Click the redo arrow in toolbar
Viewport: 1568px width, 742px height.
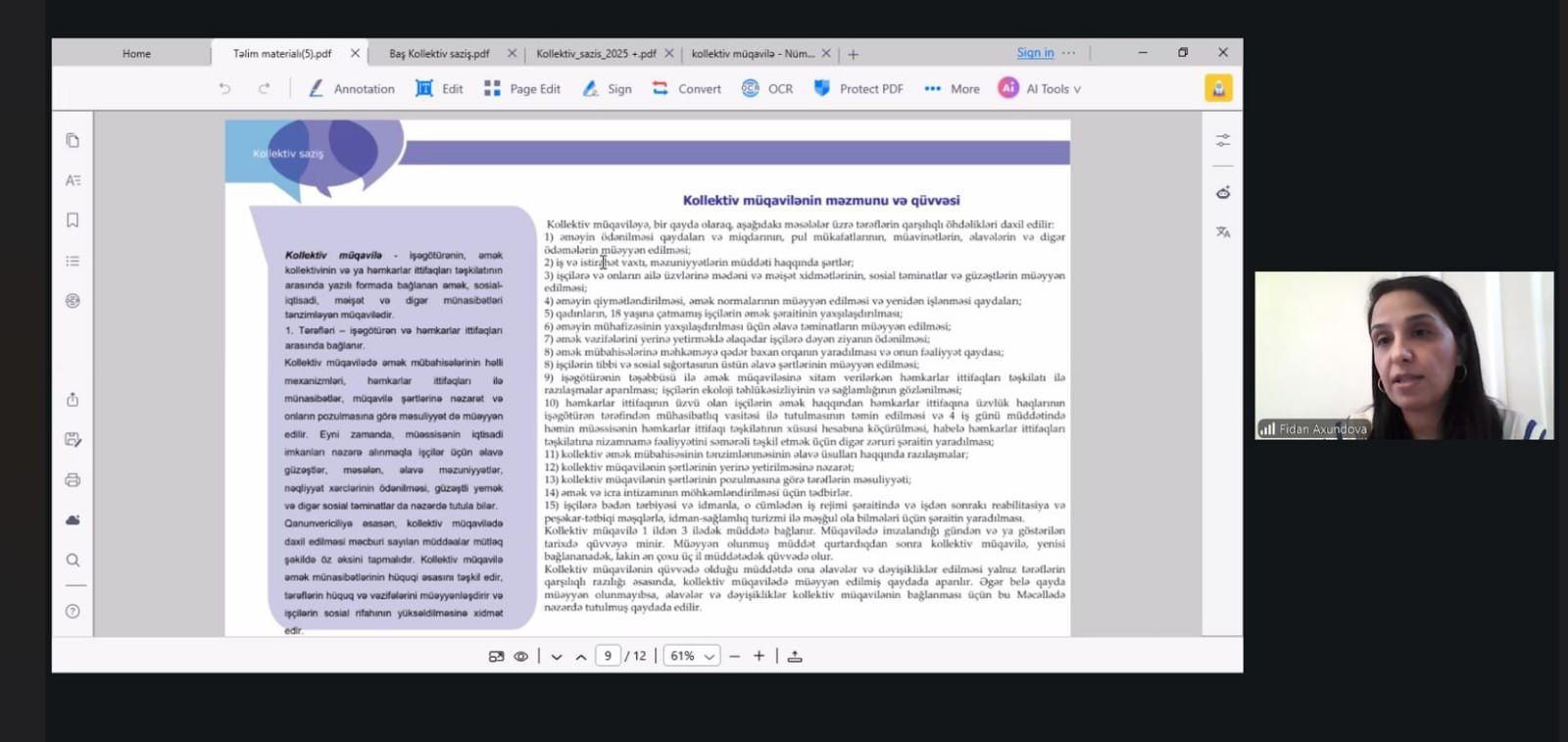(x=264, y=88)
